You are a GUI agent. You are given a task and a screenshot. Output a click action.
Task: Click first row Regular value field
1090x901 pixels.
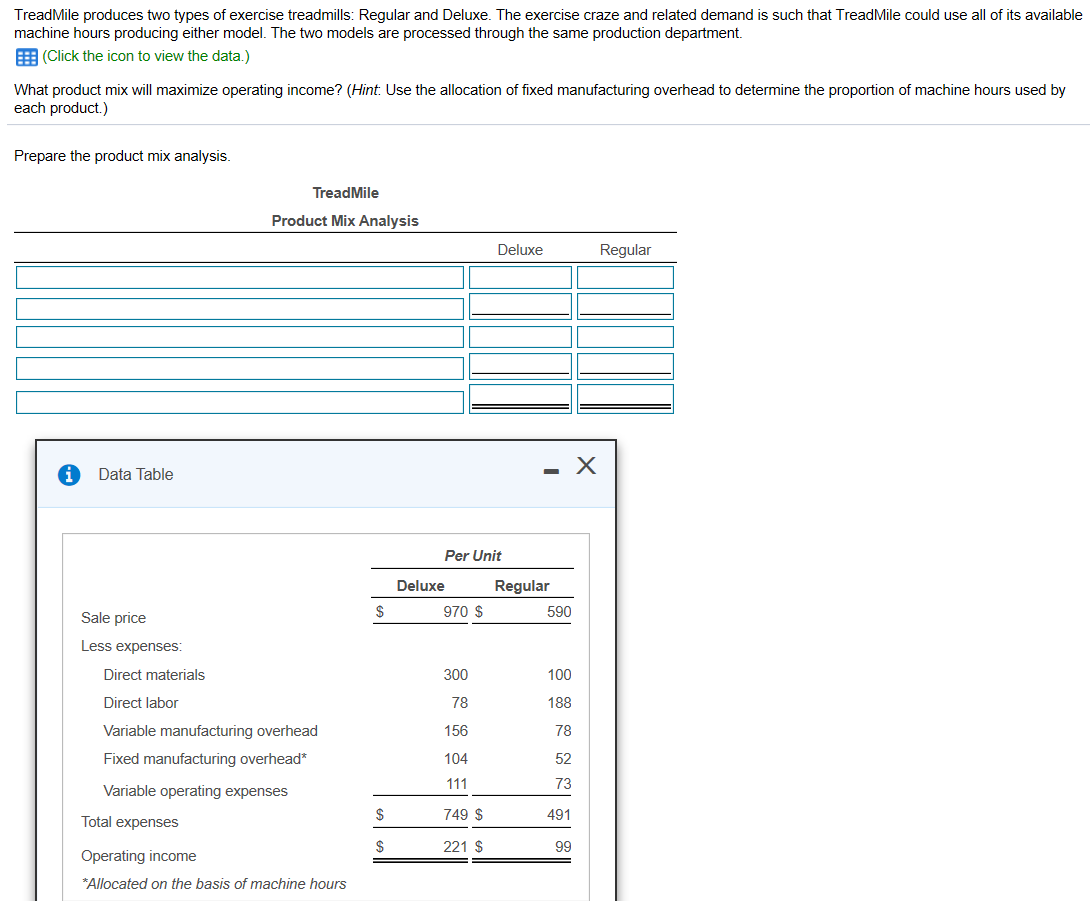click(x=625, y=277)
